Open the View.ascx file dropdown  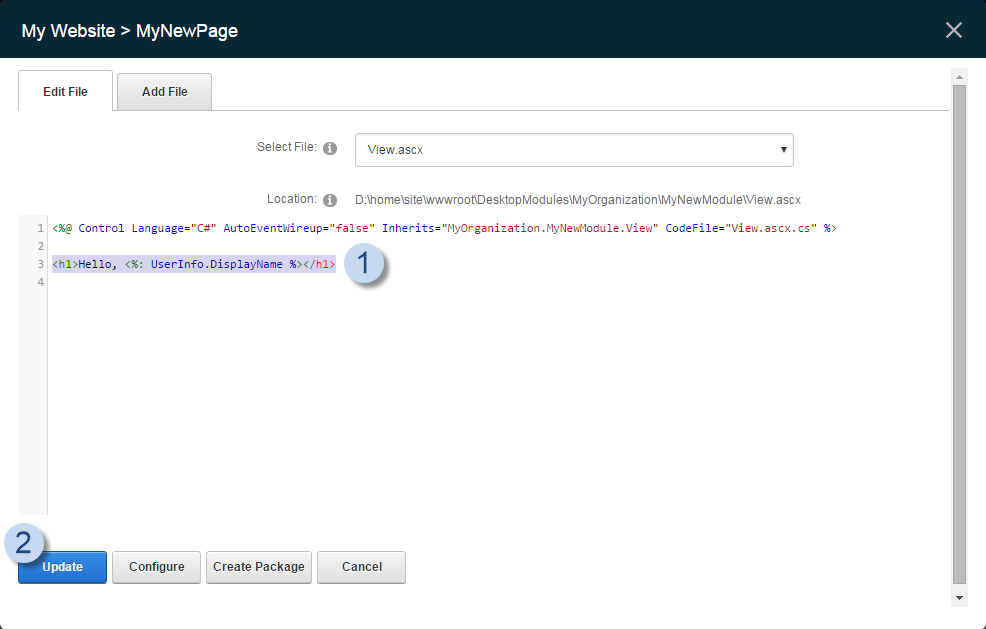(574, 150)
